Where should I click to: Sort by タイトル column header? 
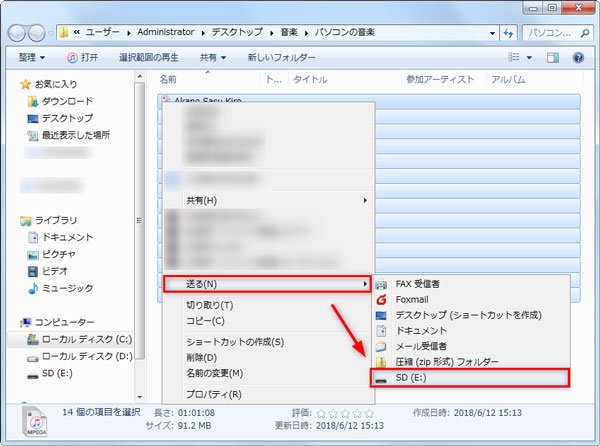tap(310, 80)
